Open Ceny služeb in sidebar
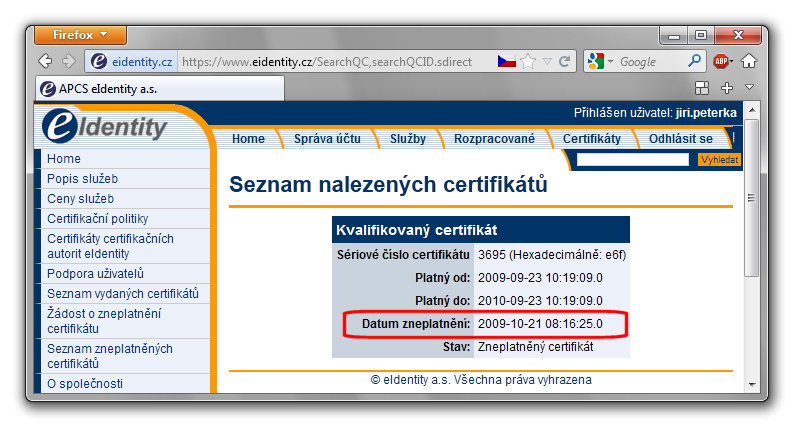799x430 pixels. (x=81, y=198)
